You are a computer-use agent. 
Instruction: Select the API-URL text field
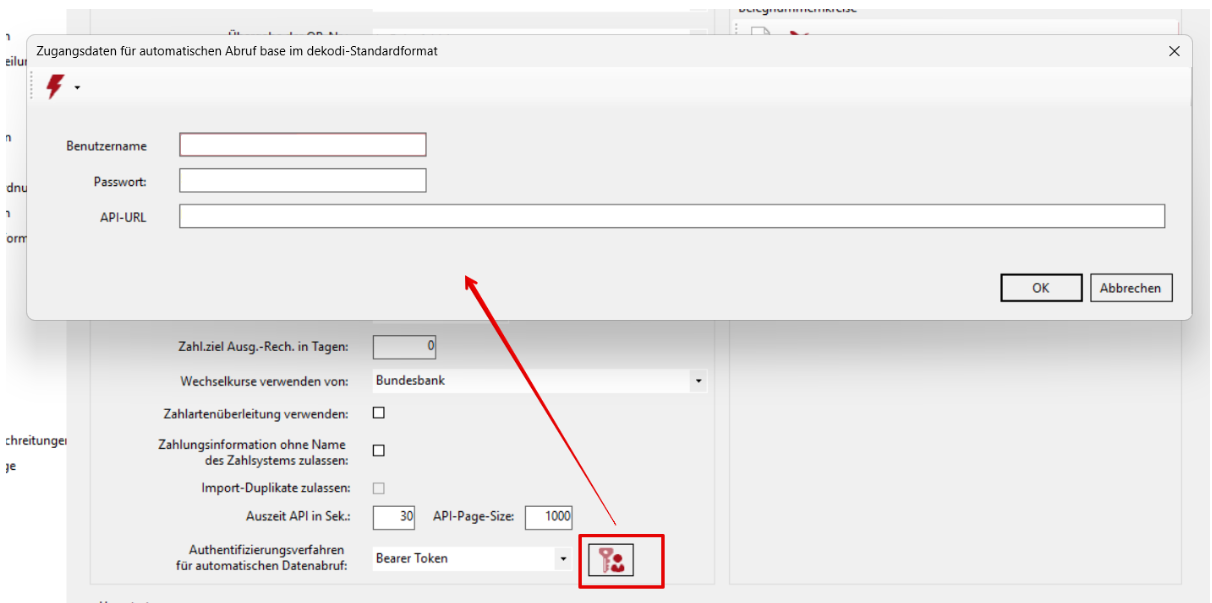pyautogui.click(x=671, y=217)
